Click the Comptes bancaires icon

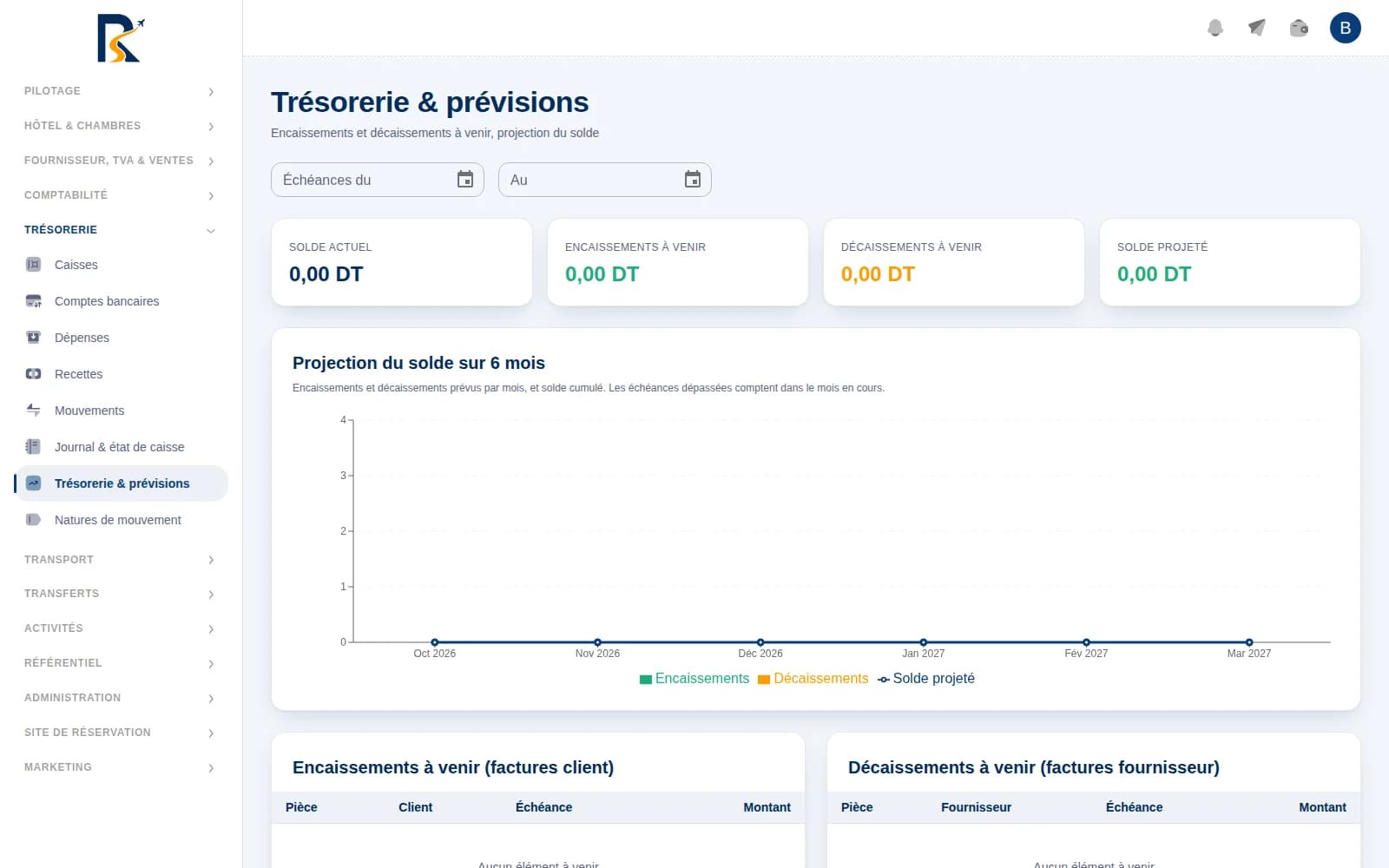(34, 301)
